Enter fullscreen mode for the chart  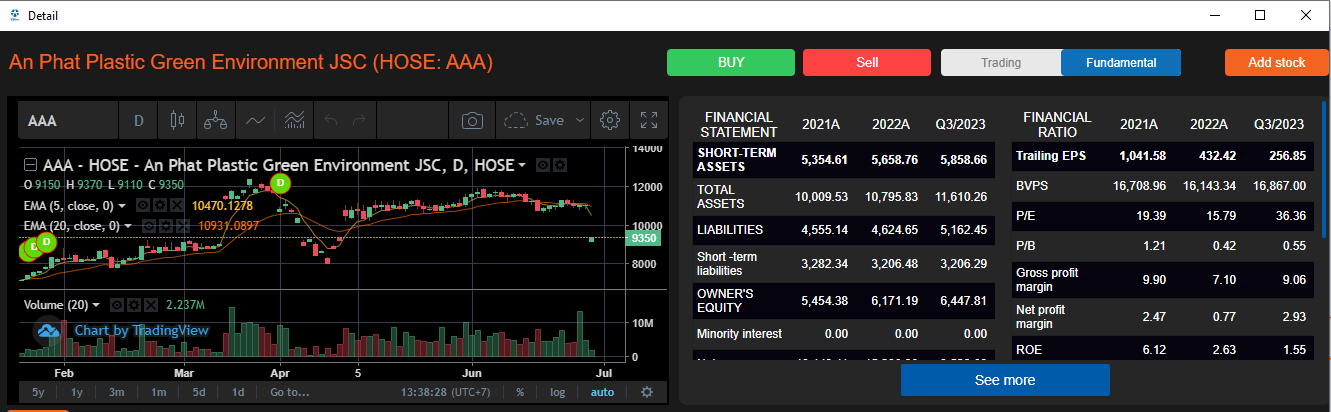pos(648,121)
